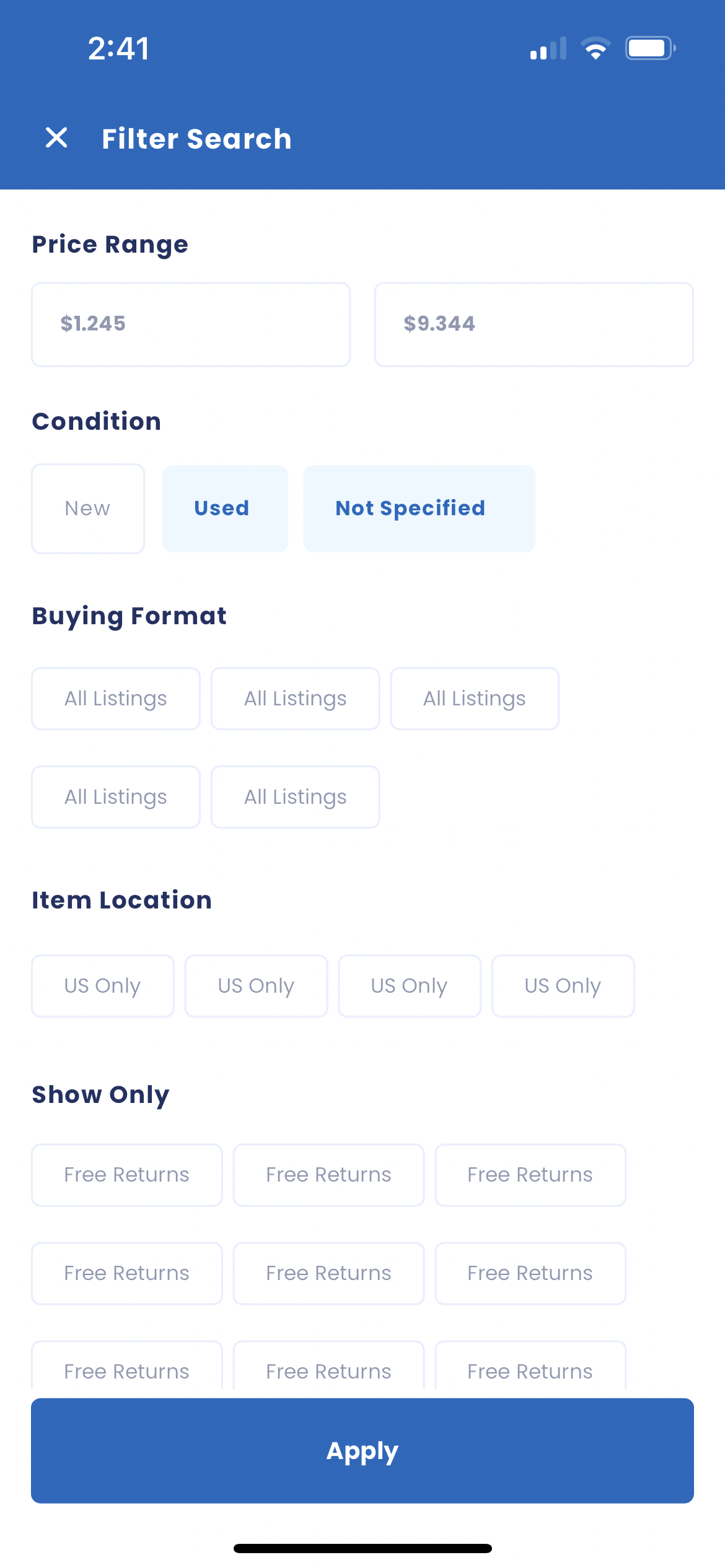
Task: Enable the first Free Returns option
Action: click(x=126, y=1174)
